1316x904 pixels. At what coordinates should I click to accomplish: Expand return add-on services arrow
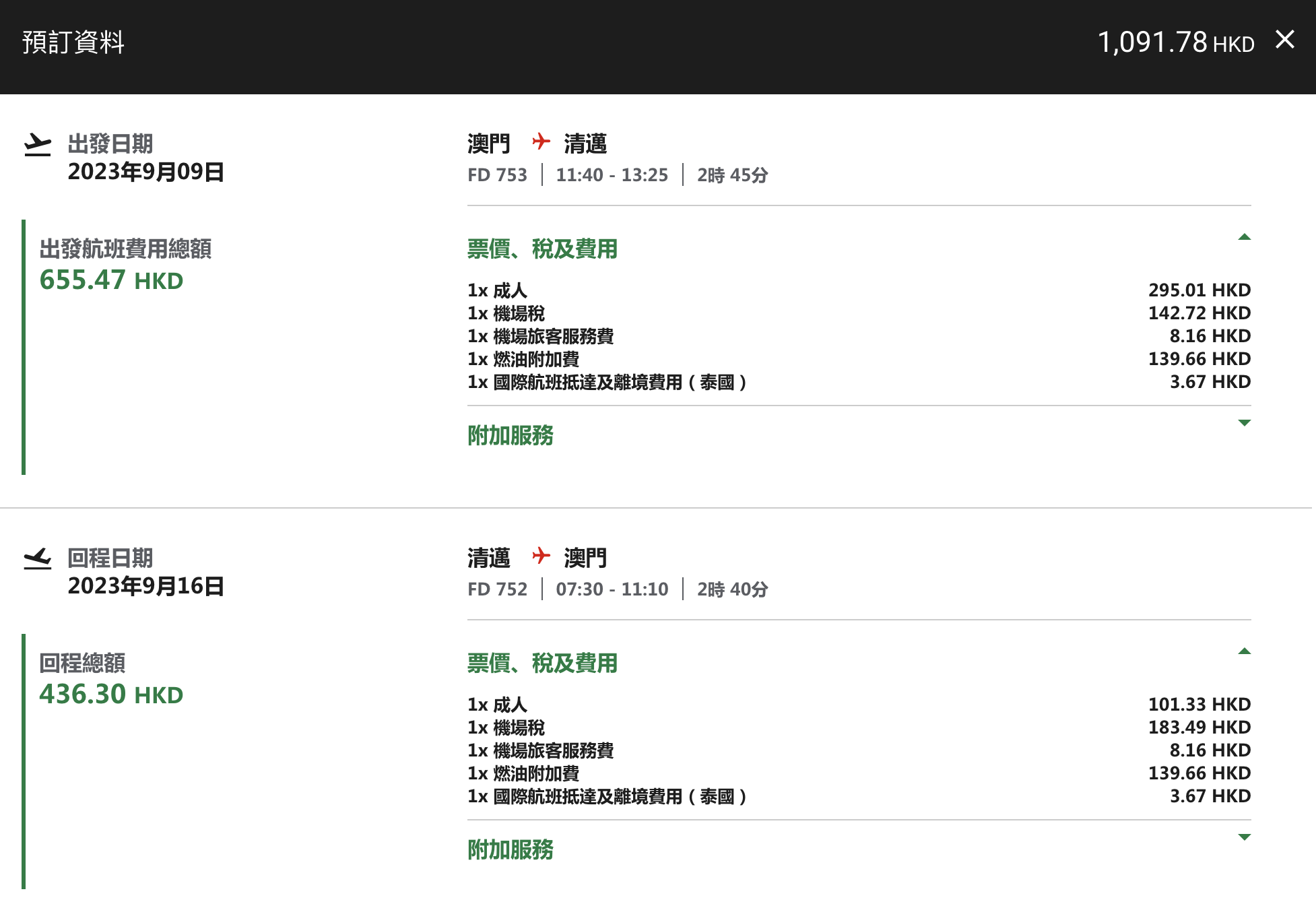pos(1244,837)
